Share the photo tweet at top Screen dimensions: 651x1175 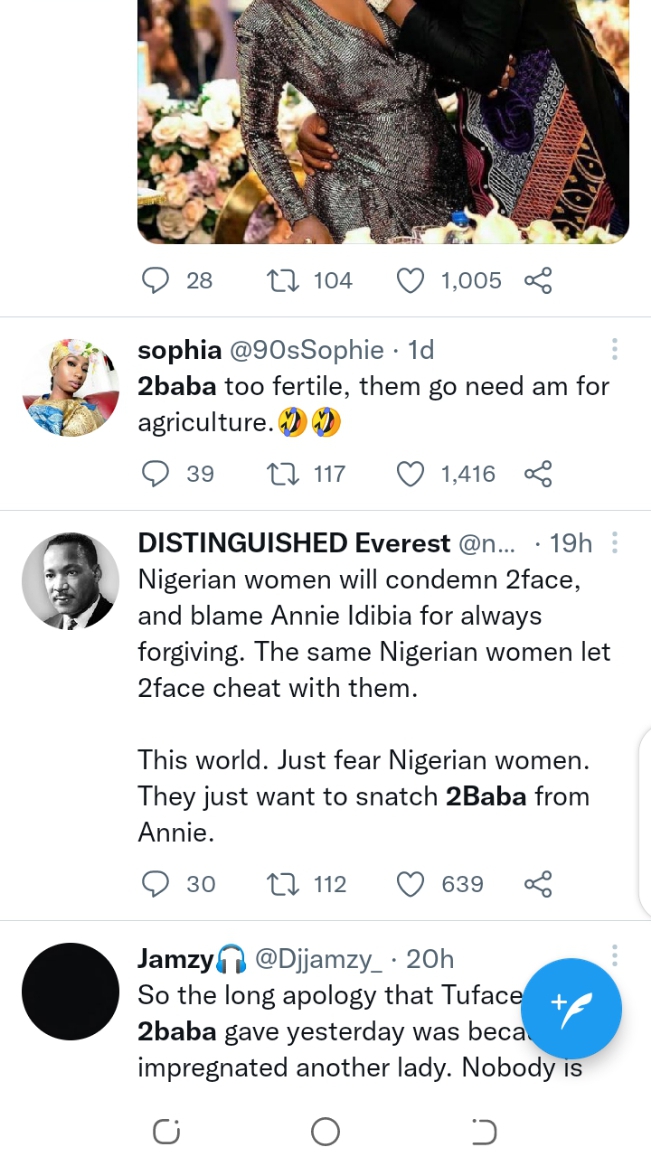(538, 281)
